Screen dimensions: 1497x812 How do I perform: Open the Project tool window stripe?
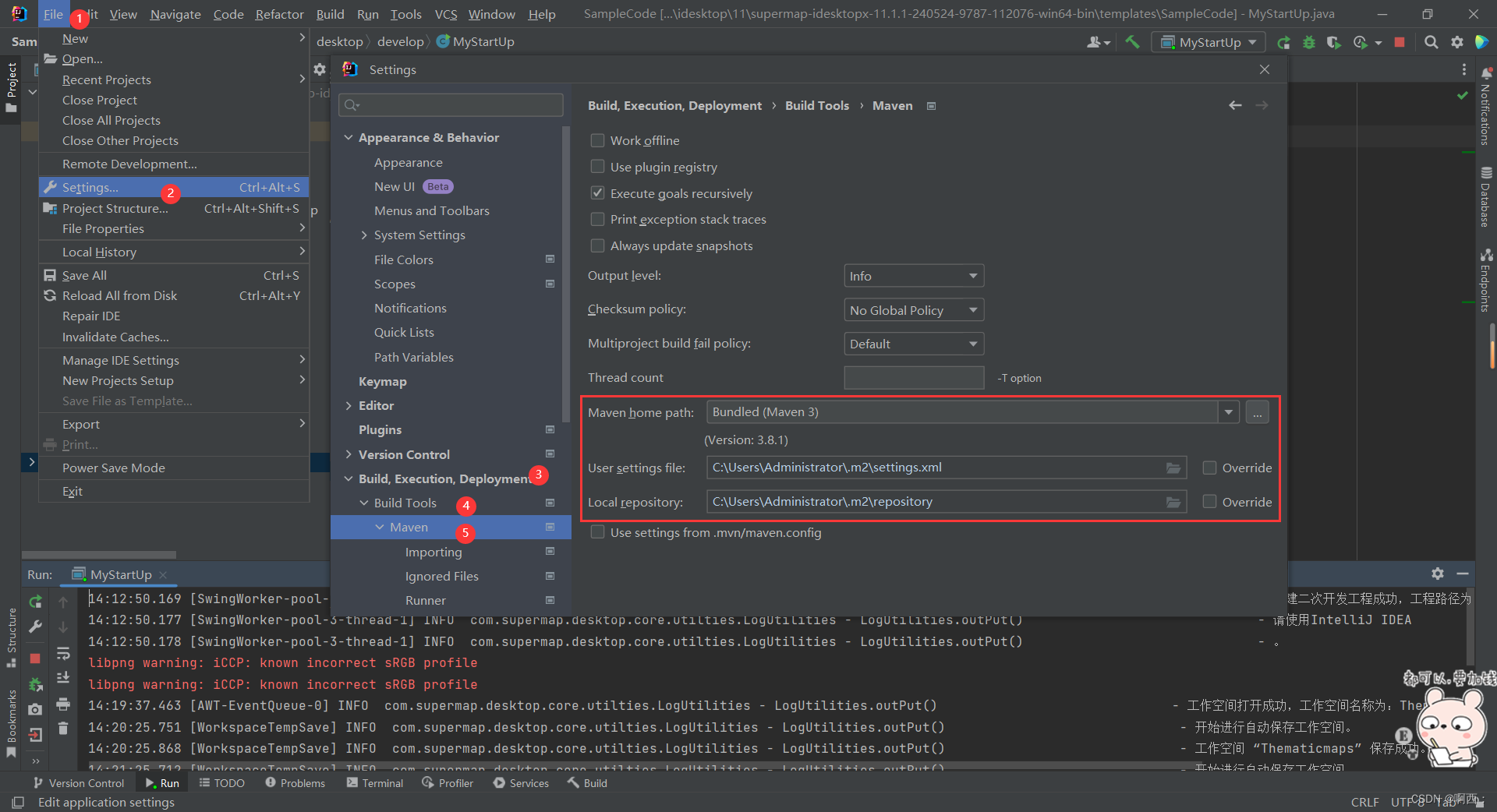[11, 87]
